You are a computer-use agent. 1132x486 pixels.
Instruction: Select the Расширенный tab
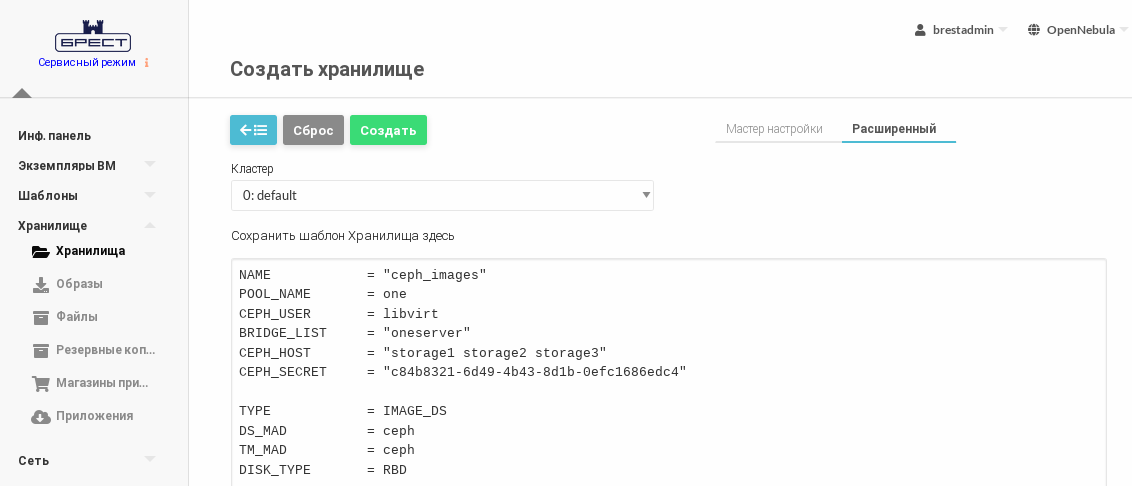pyautogui.click(x=894, y=129)
